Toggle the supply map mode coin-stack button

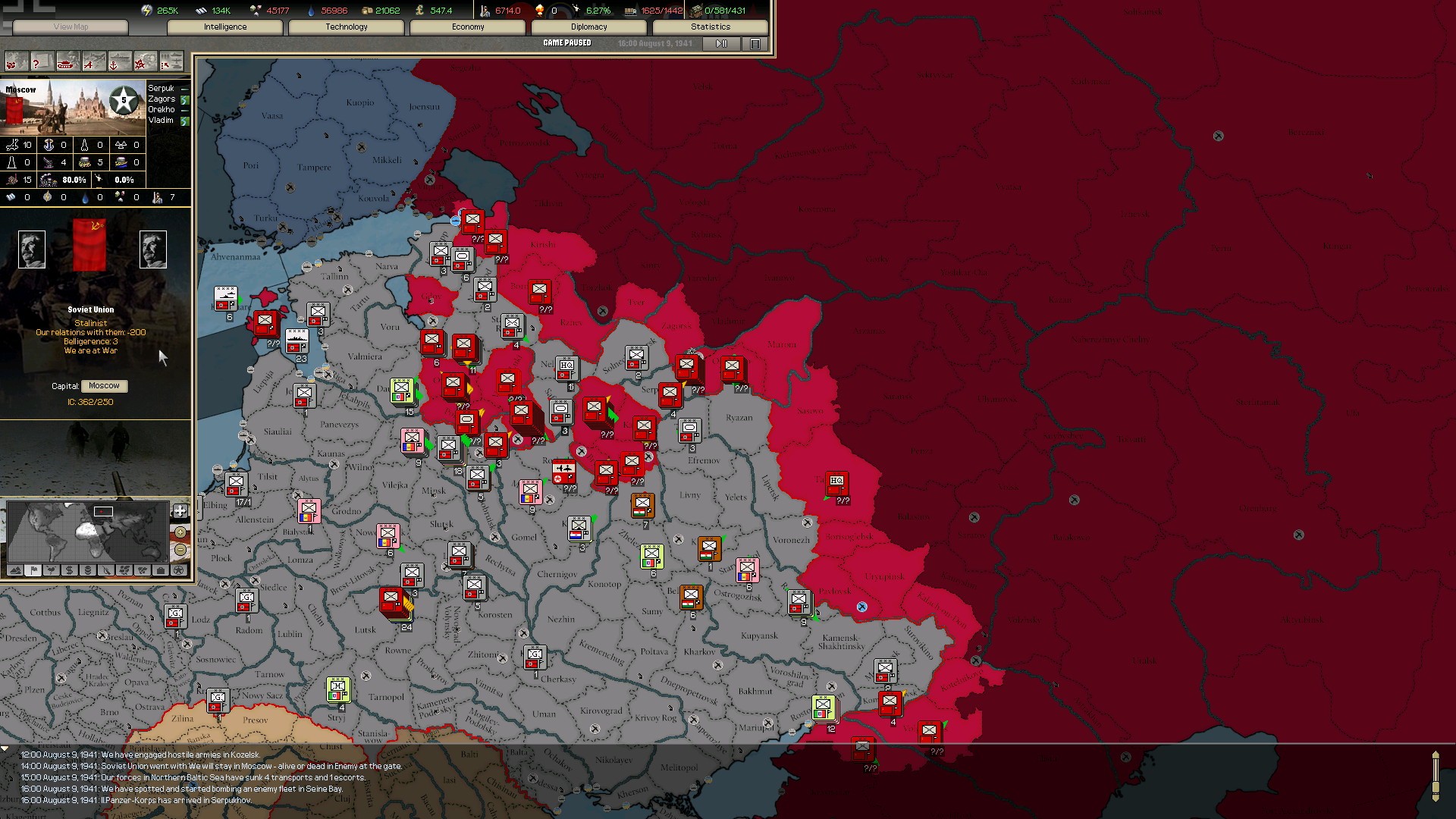pyautogui.click(x=88, y=570)
